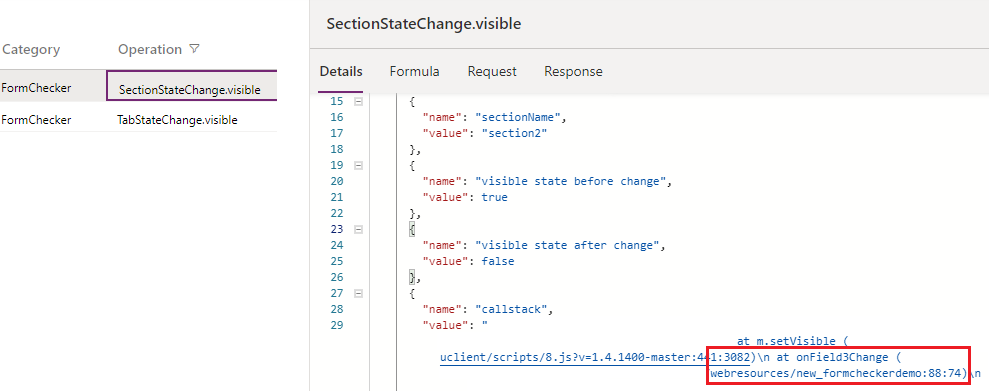Switch to the Details tab

coord(341,72)
